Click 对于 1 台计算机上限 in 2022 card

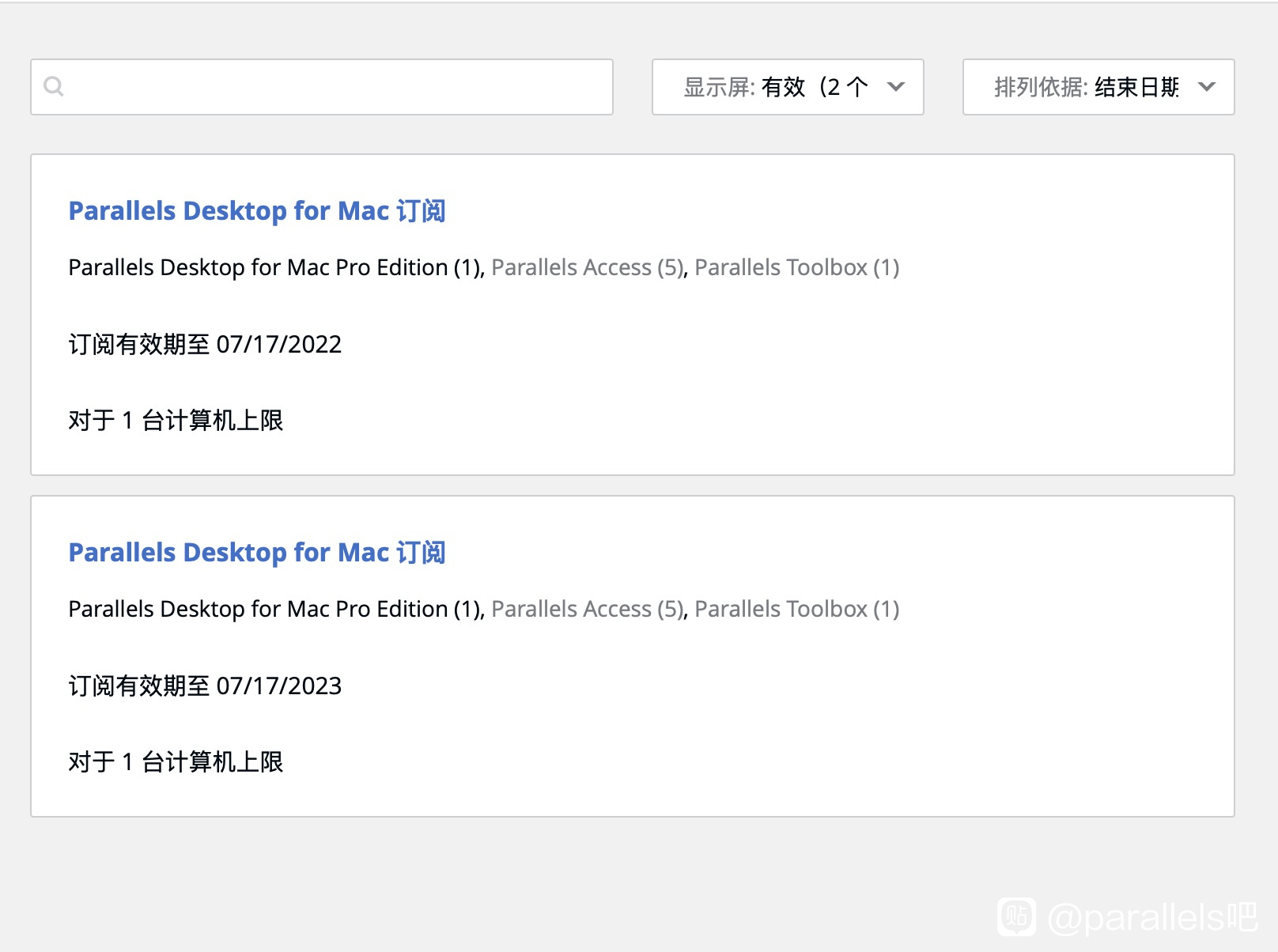176,420
